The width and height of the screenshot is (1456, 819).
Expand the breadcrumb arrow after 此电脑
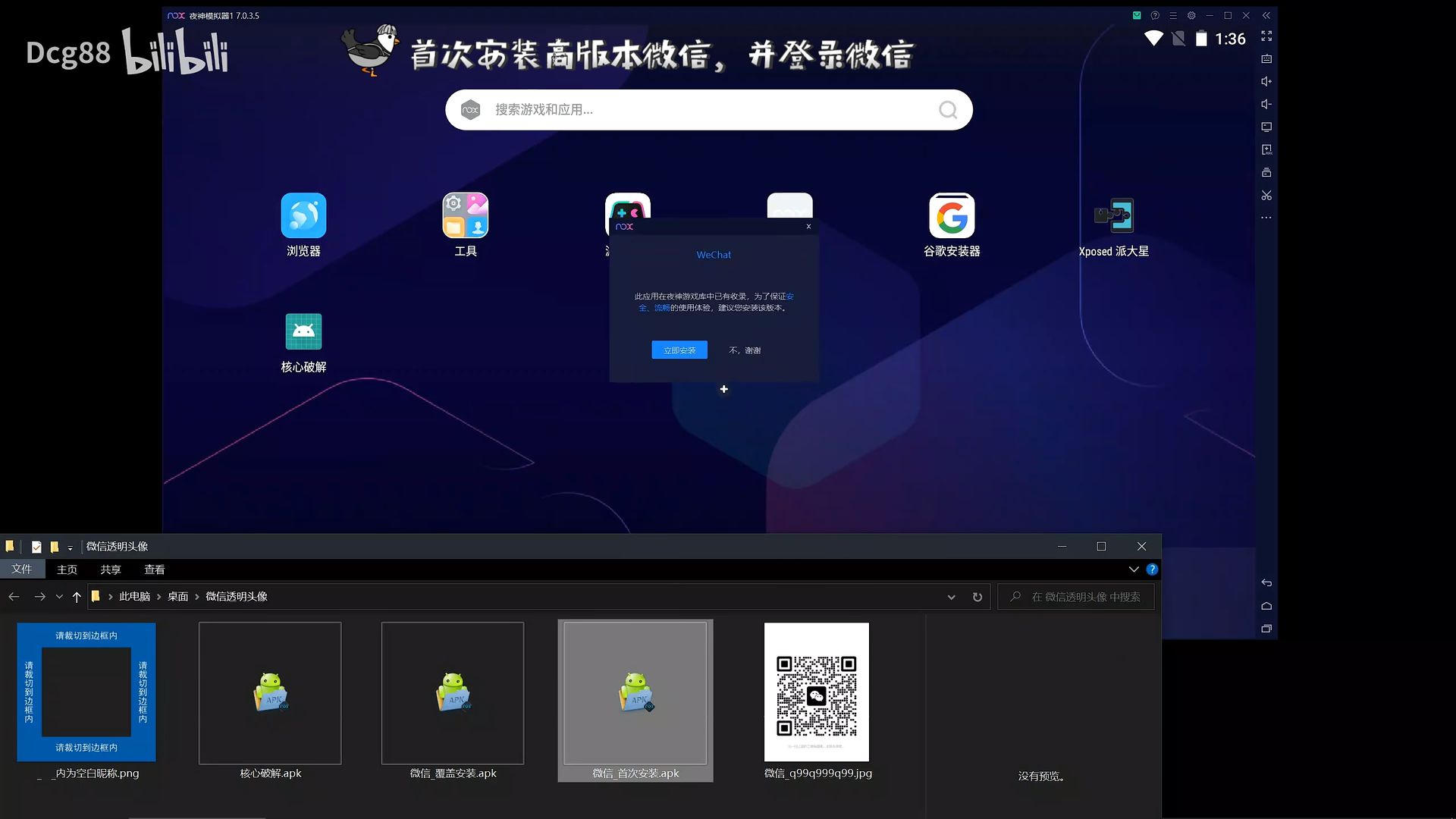pos(159,597)
